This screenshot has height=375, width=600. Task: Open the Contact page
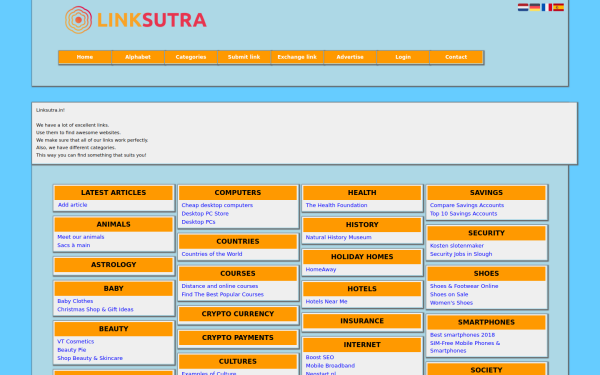pyautogui.click(x=456, y=57)
